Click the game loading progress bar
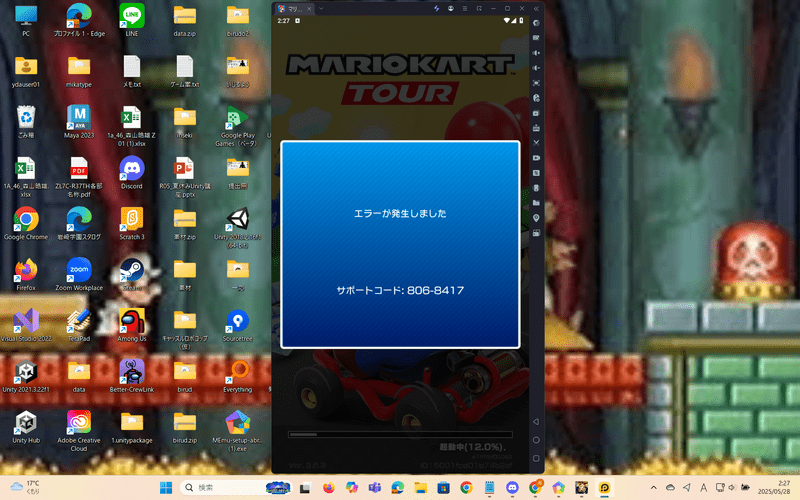800x500 pixels. click(400, 435)
